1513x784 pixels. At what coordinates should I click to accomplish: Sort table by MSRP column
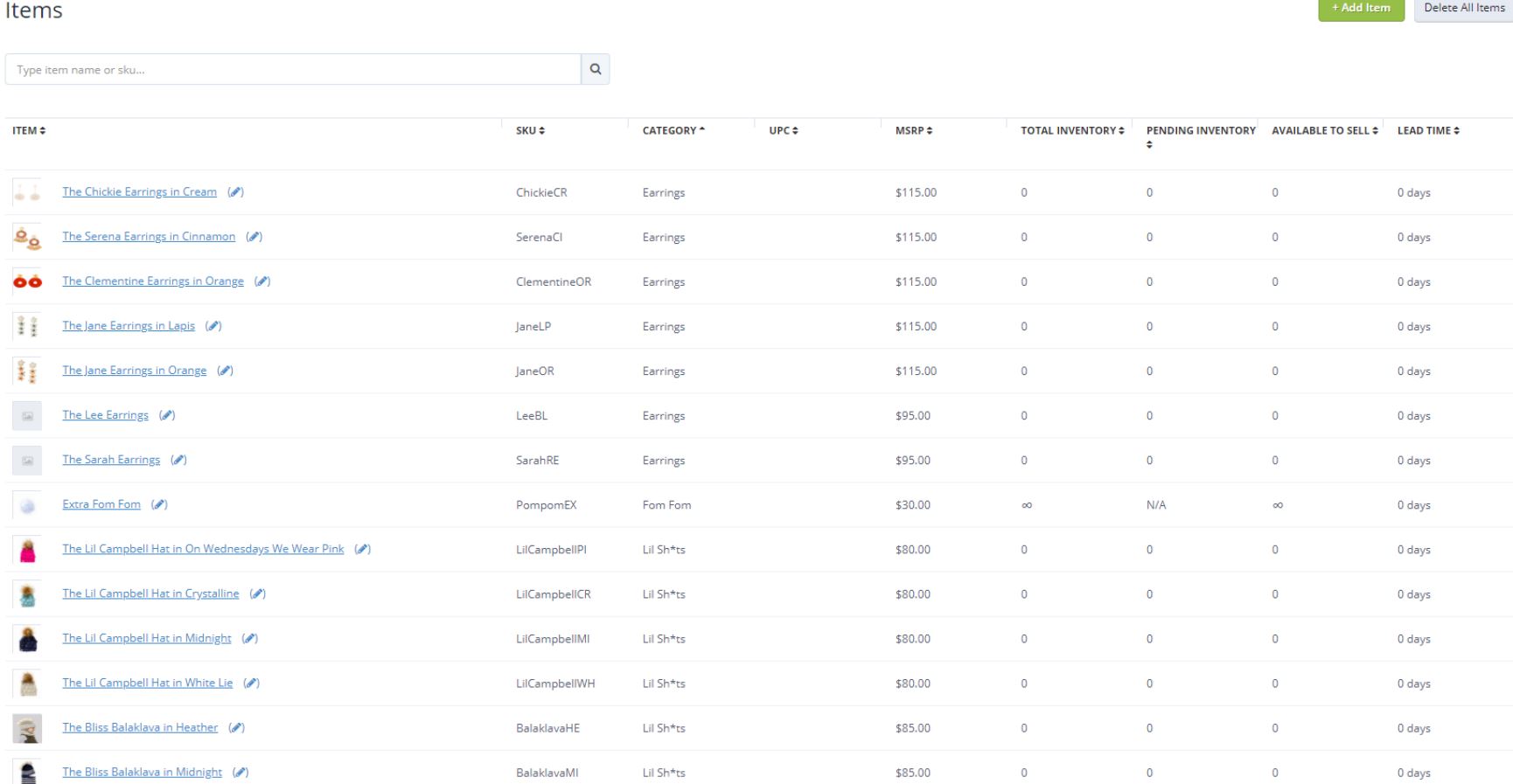(x=914, y=130)
